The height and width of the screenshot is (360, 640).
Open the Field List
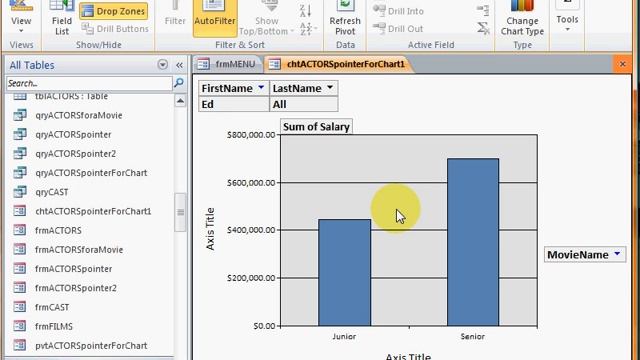point(62,18)
